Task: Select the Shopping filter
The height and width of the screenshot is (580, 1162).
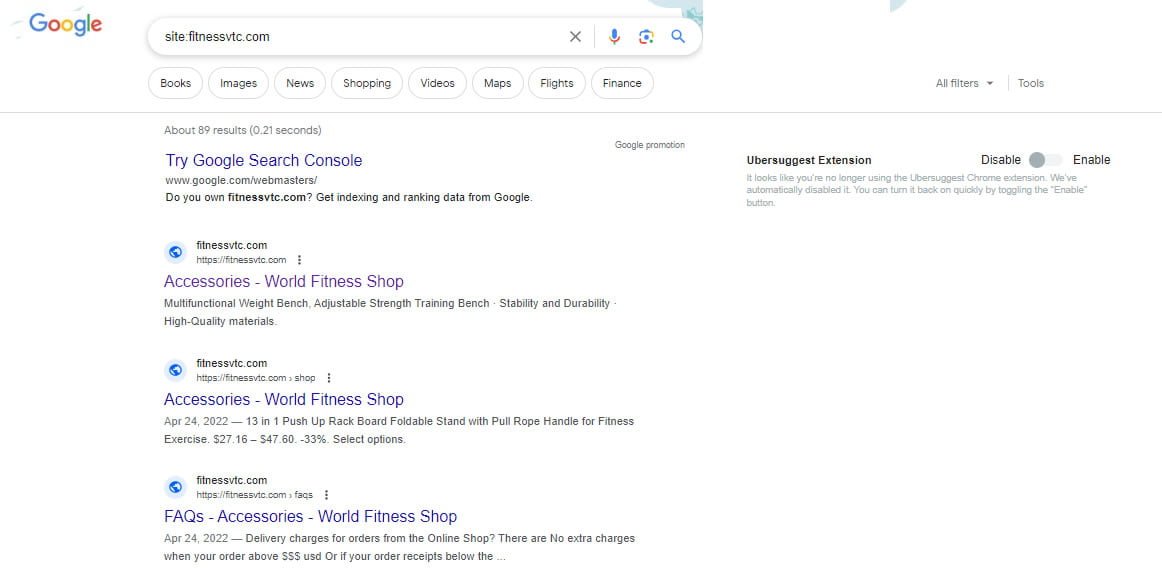Action: (x=367, y=83)
